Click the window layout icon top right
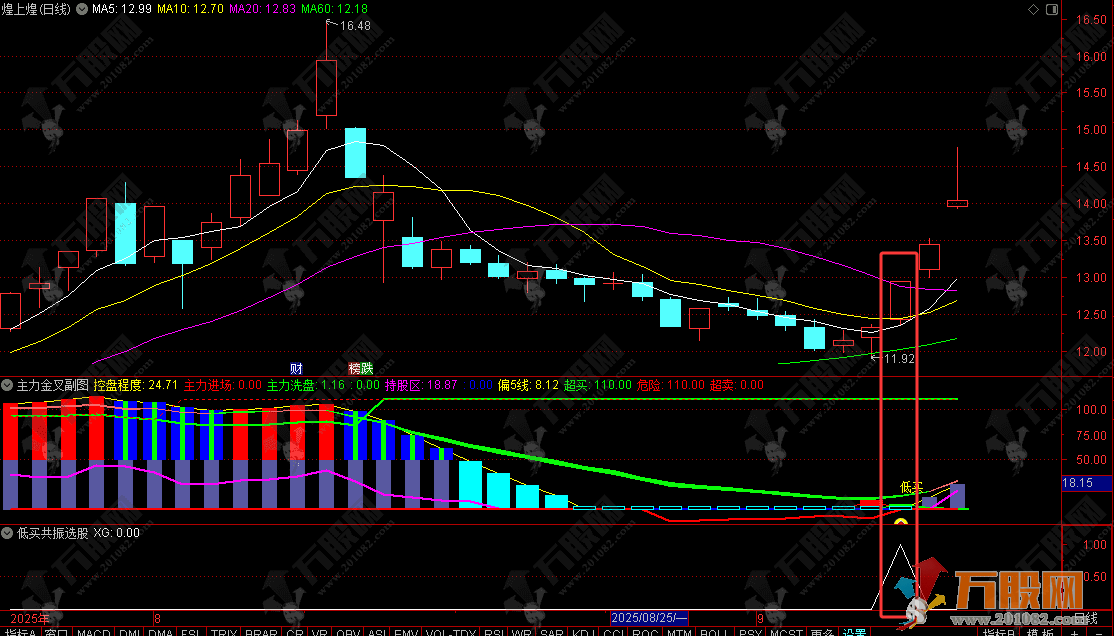This screenshot has width=1114, height=636. (1052, 9)
